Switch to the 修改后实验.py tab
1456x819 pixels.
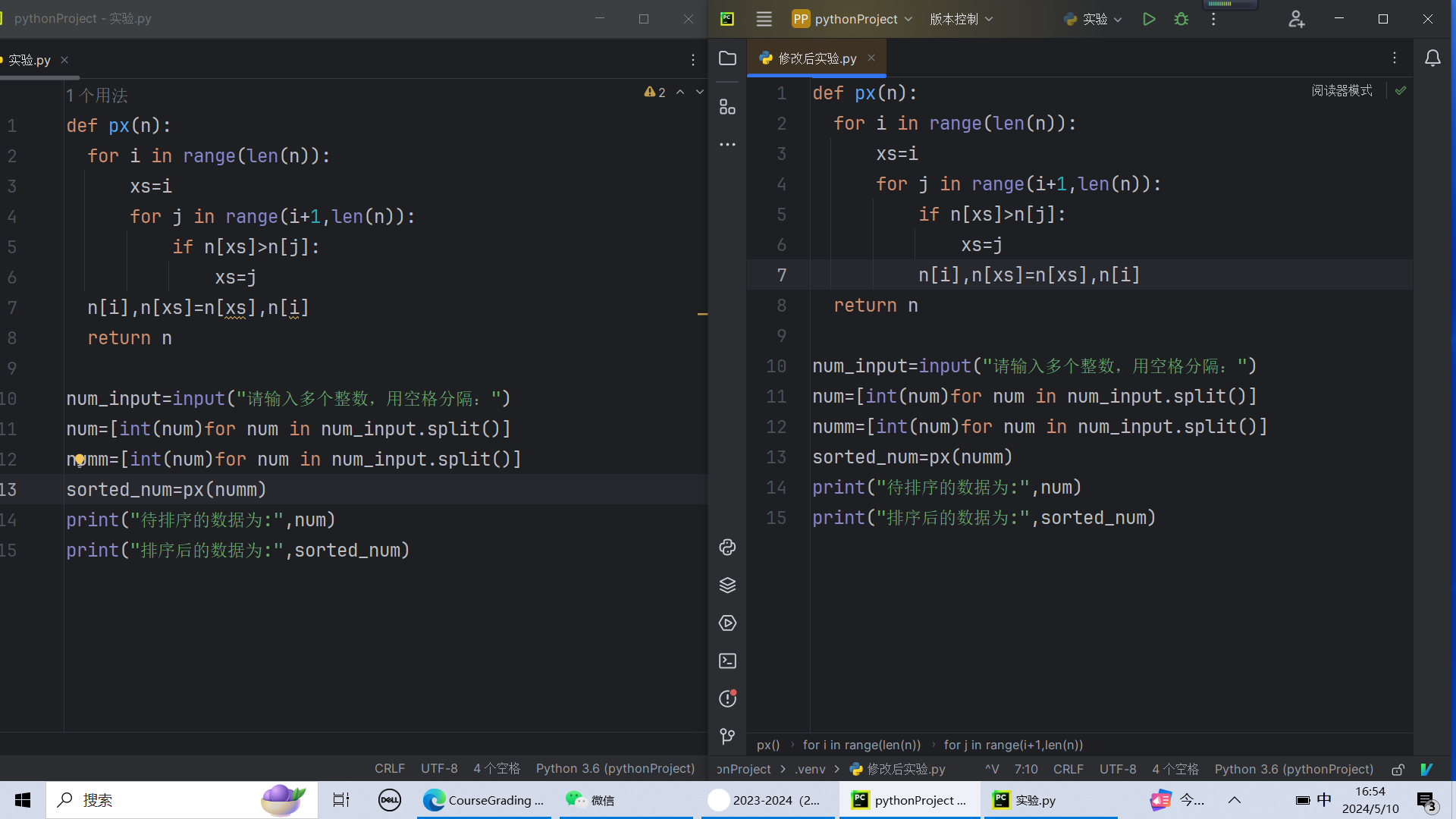click(817, 58)
